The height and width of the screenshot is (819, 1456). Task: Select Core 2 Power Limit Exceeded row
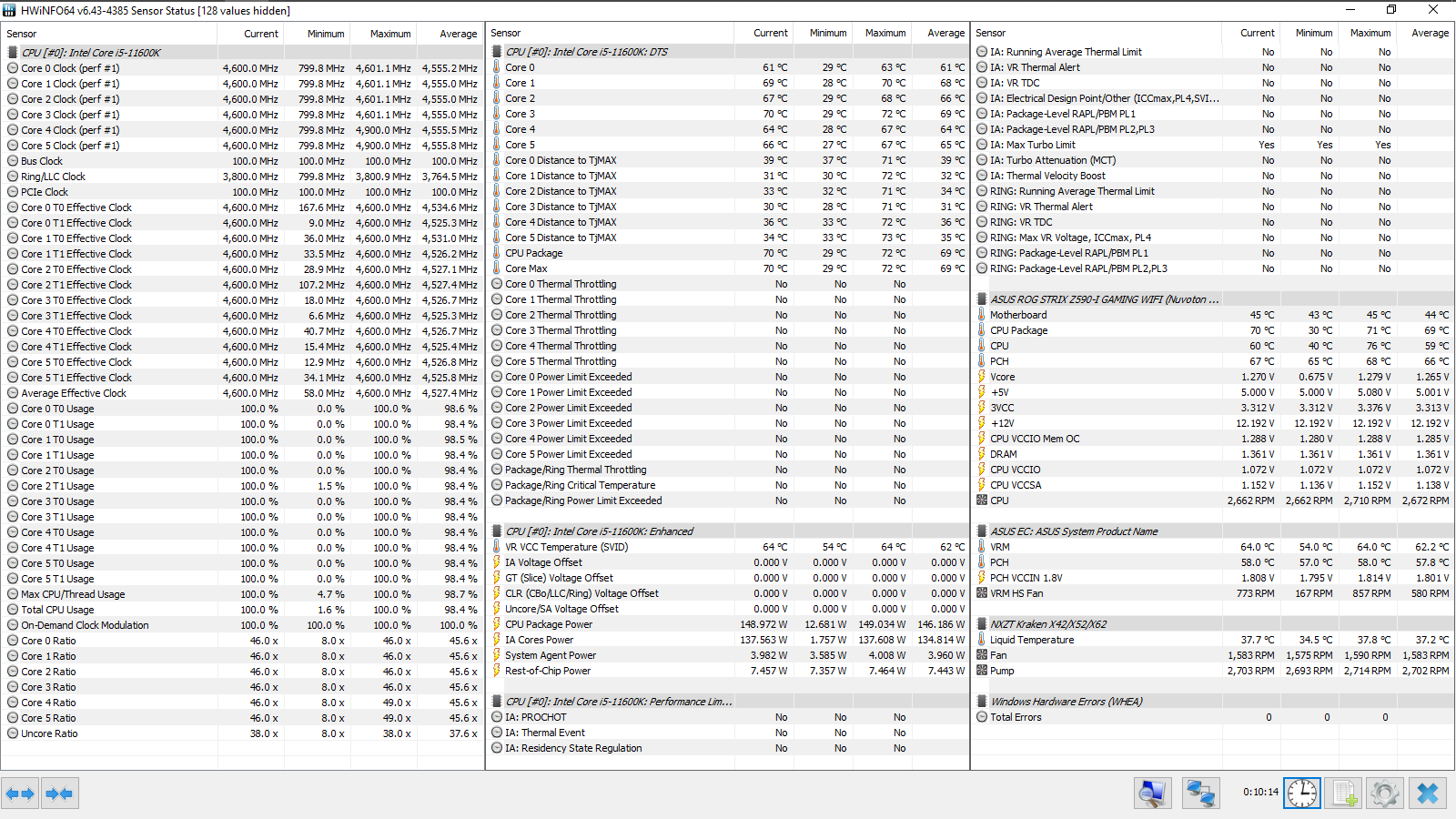click(728, 408)
